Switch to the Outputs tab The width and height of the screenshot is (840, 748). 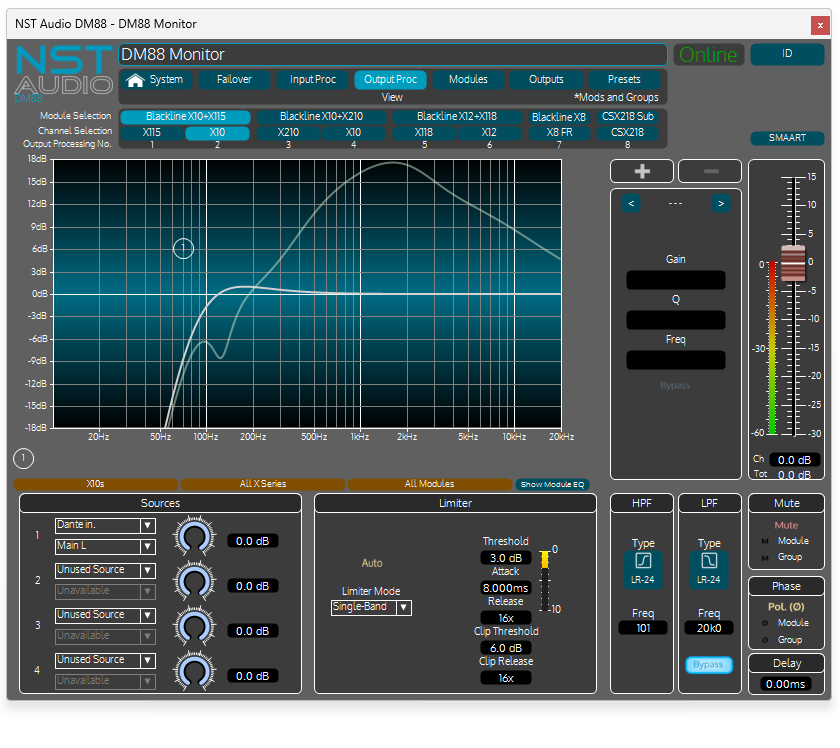(x=546, y=80)
